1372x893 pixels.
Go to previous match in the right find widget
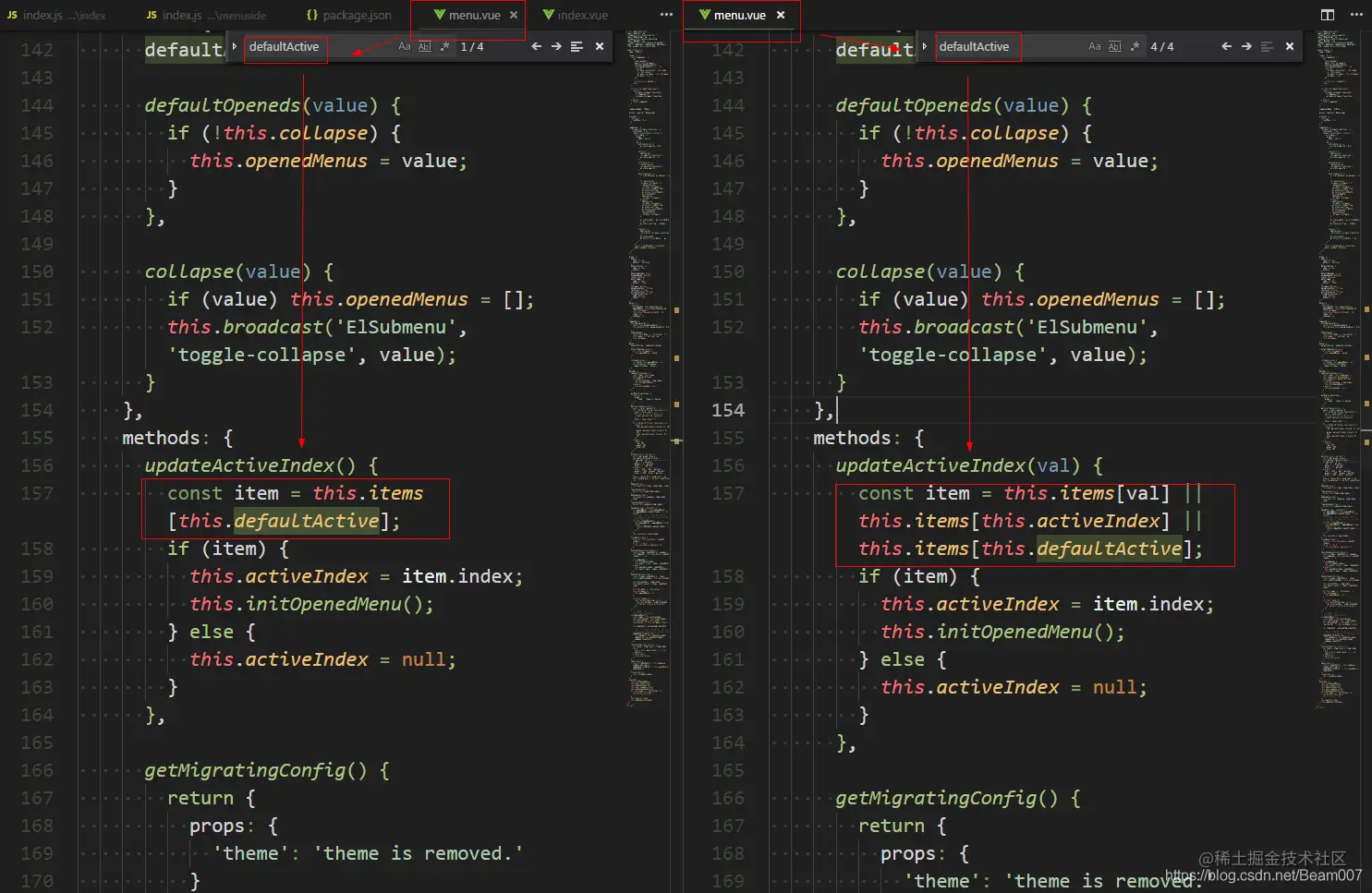click(x=1226, y=47)
